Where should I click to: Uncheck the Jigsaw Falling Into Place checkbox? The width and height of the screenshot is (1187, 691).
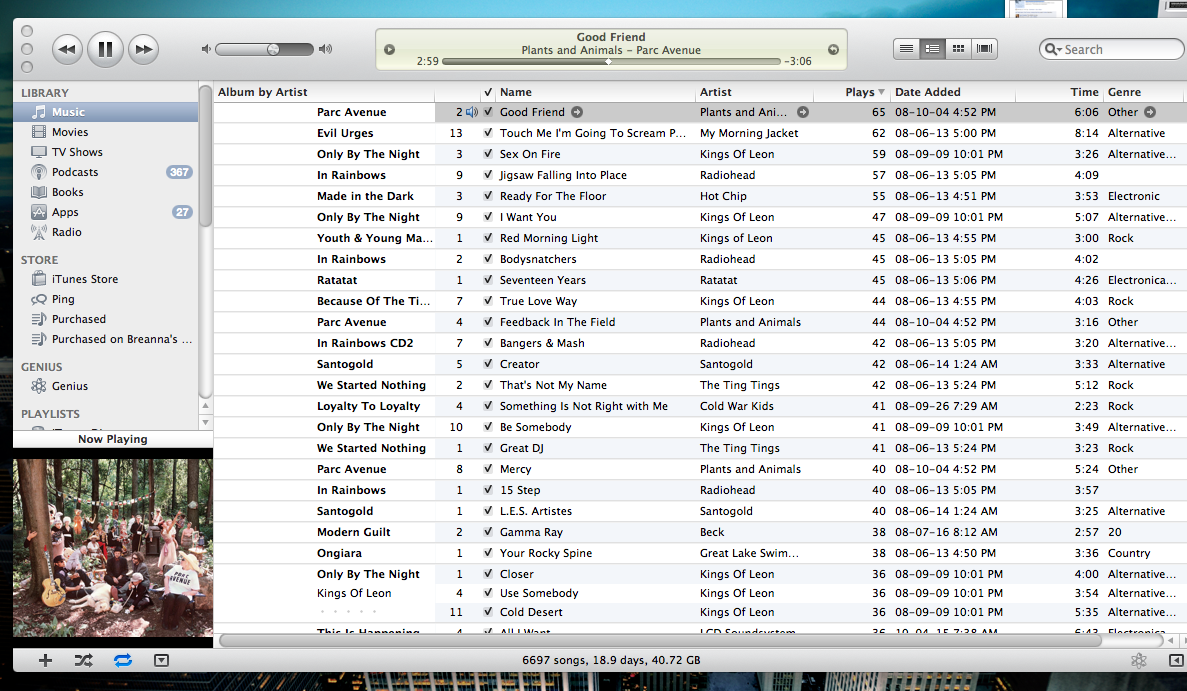click(x=488, y=175)
